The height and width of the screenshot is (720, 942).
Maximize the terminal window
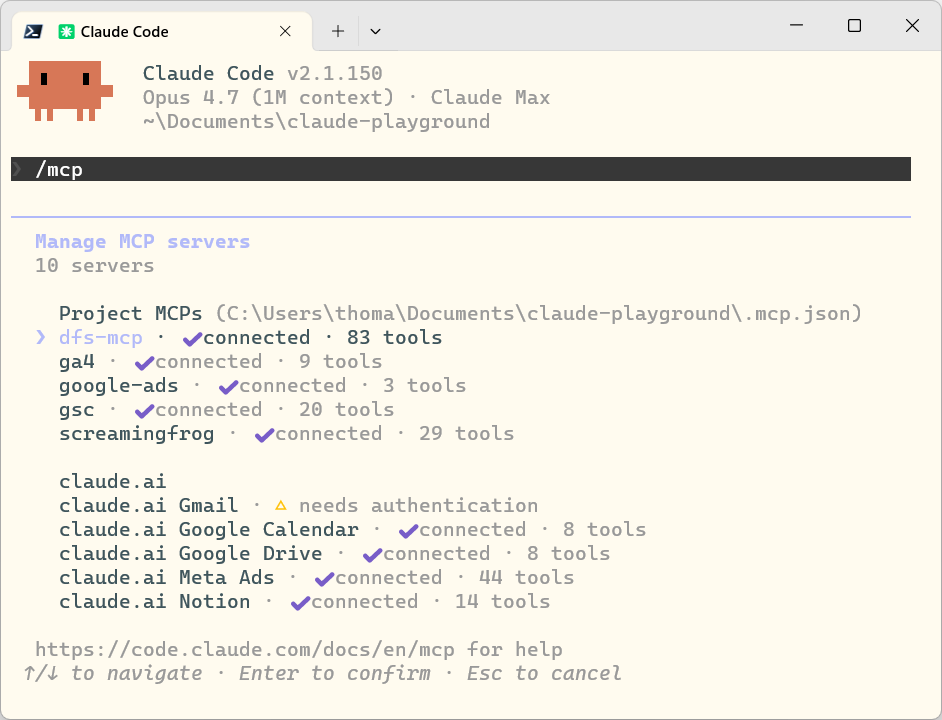tap(854, 25)
